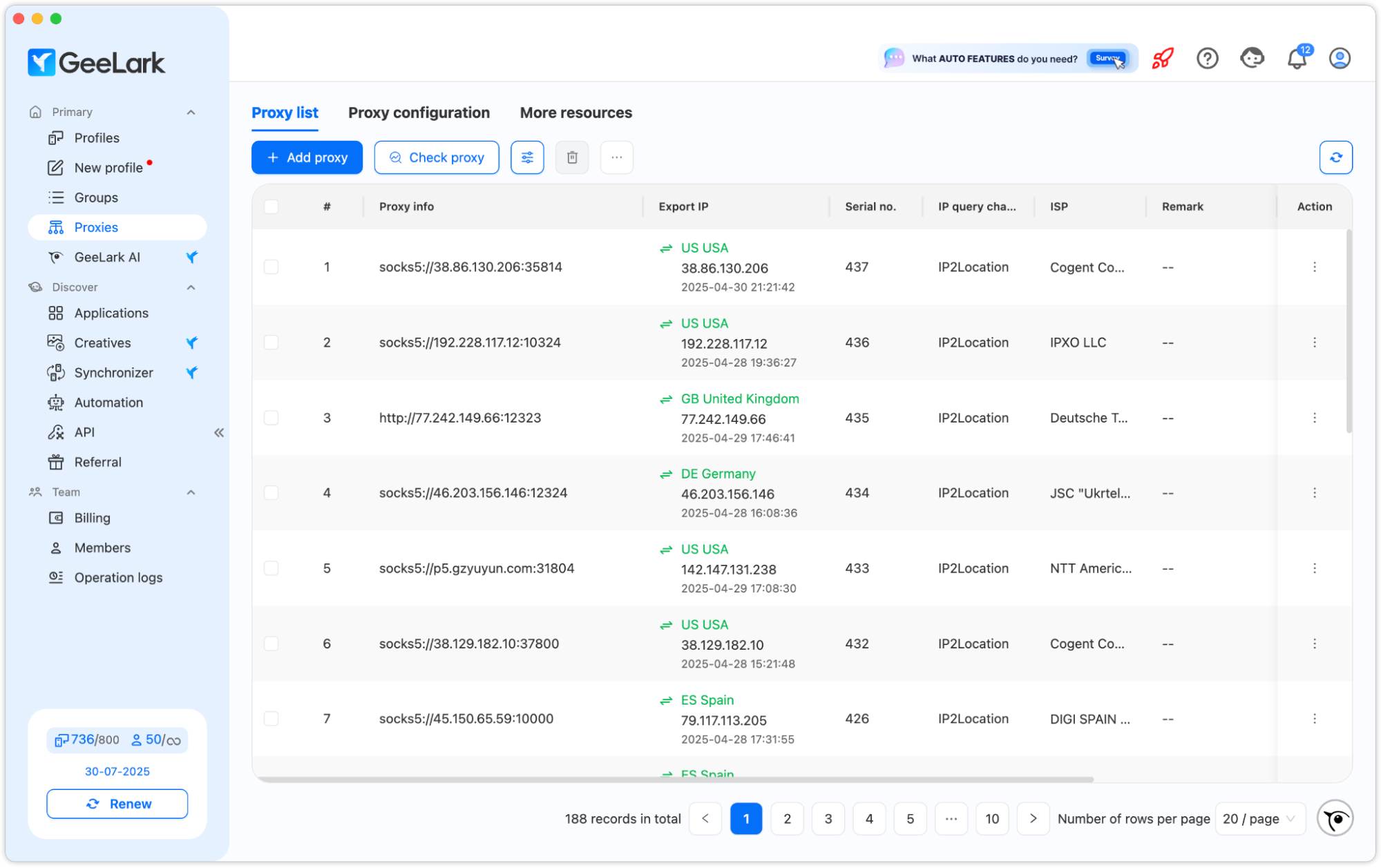This screenshot has height=868, width=1381.
Task: Open the GeeLark AI assistant floating icon
Action: coord(1335,819)
